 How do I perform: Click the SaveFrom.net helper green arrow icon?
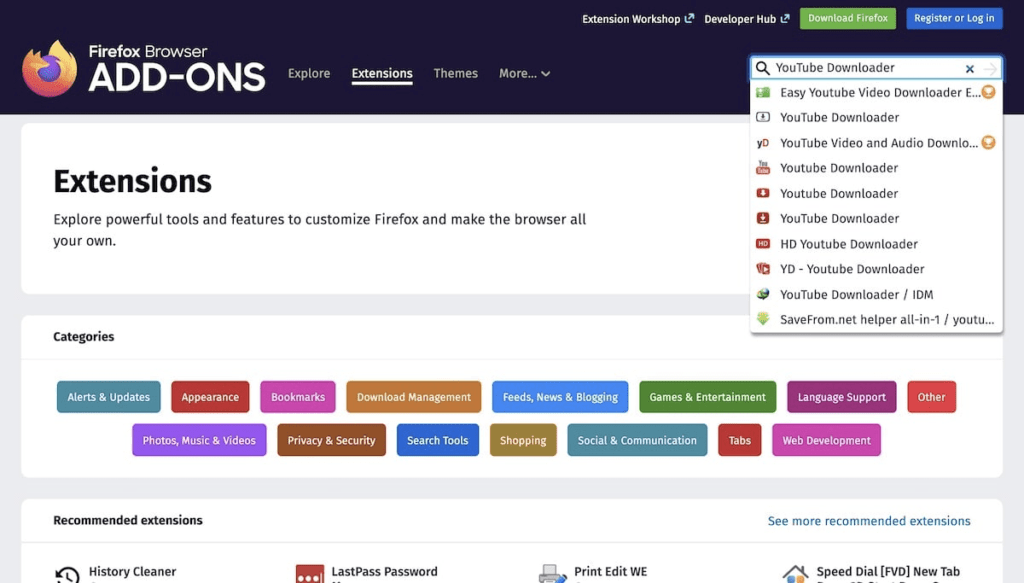(x=763, y=319)
